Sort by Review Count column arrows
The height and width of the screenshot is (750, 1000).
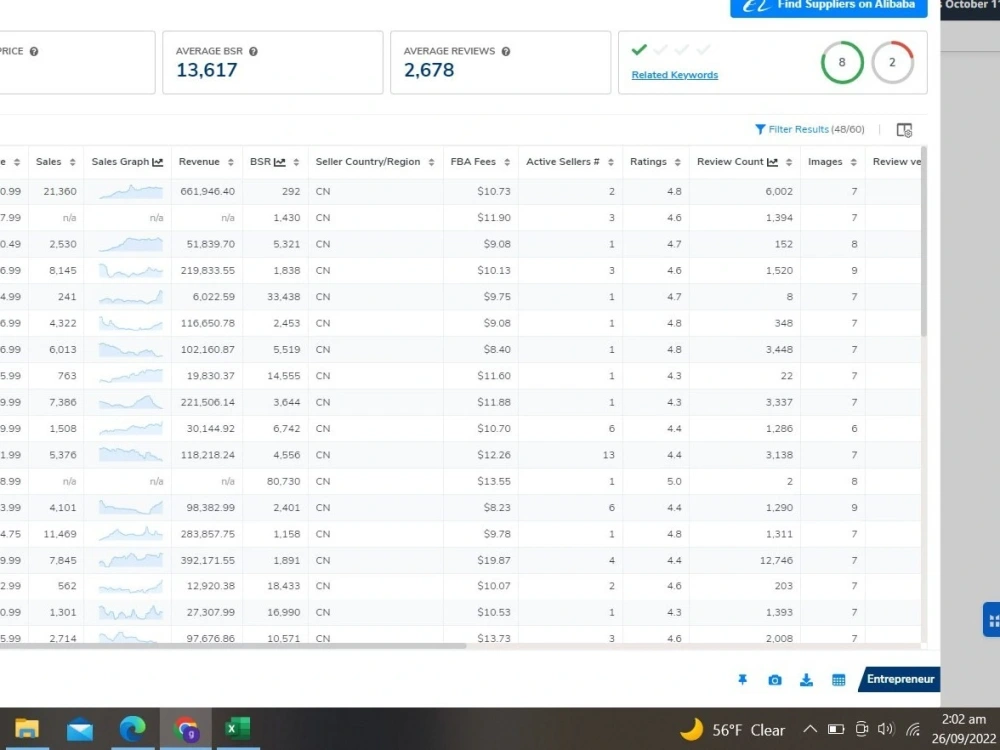[x=789, y=163]
